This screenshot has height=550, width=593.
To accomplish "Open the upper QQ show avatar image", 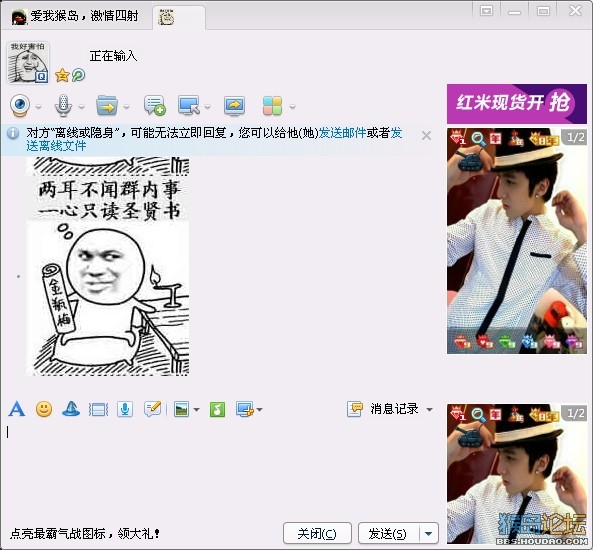I will click(517, 241).
